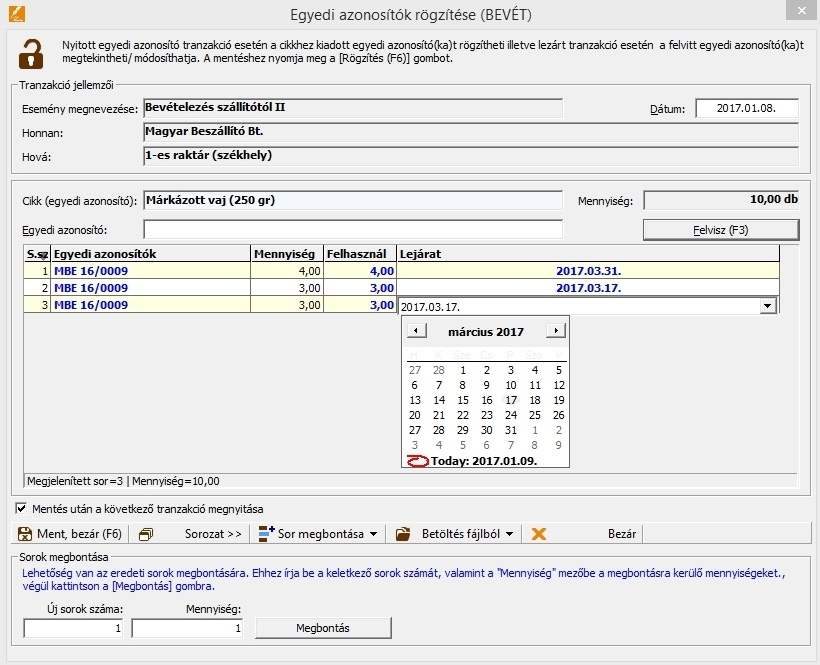
Task: Go to previous month in calendar
Action: (x=416, y=331)
